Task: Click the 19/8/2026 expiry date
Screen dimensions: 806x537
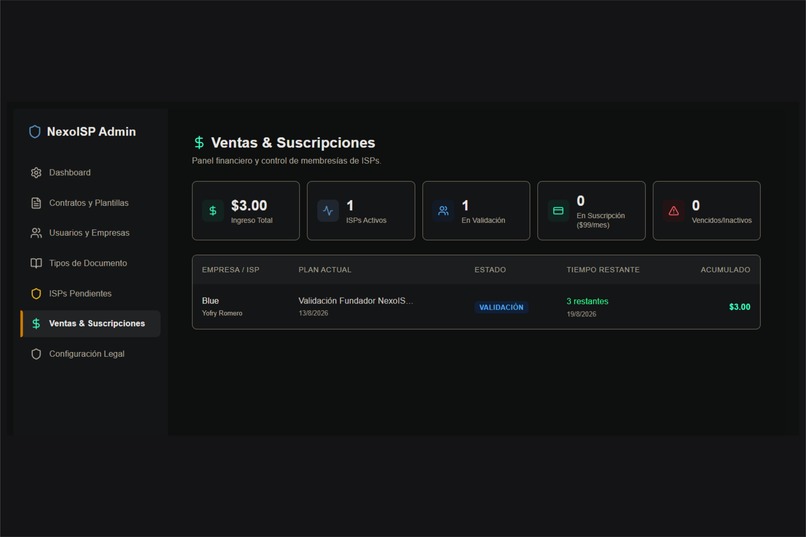Action: tap(581, 314)
